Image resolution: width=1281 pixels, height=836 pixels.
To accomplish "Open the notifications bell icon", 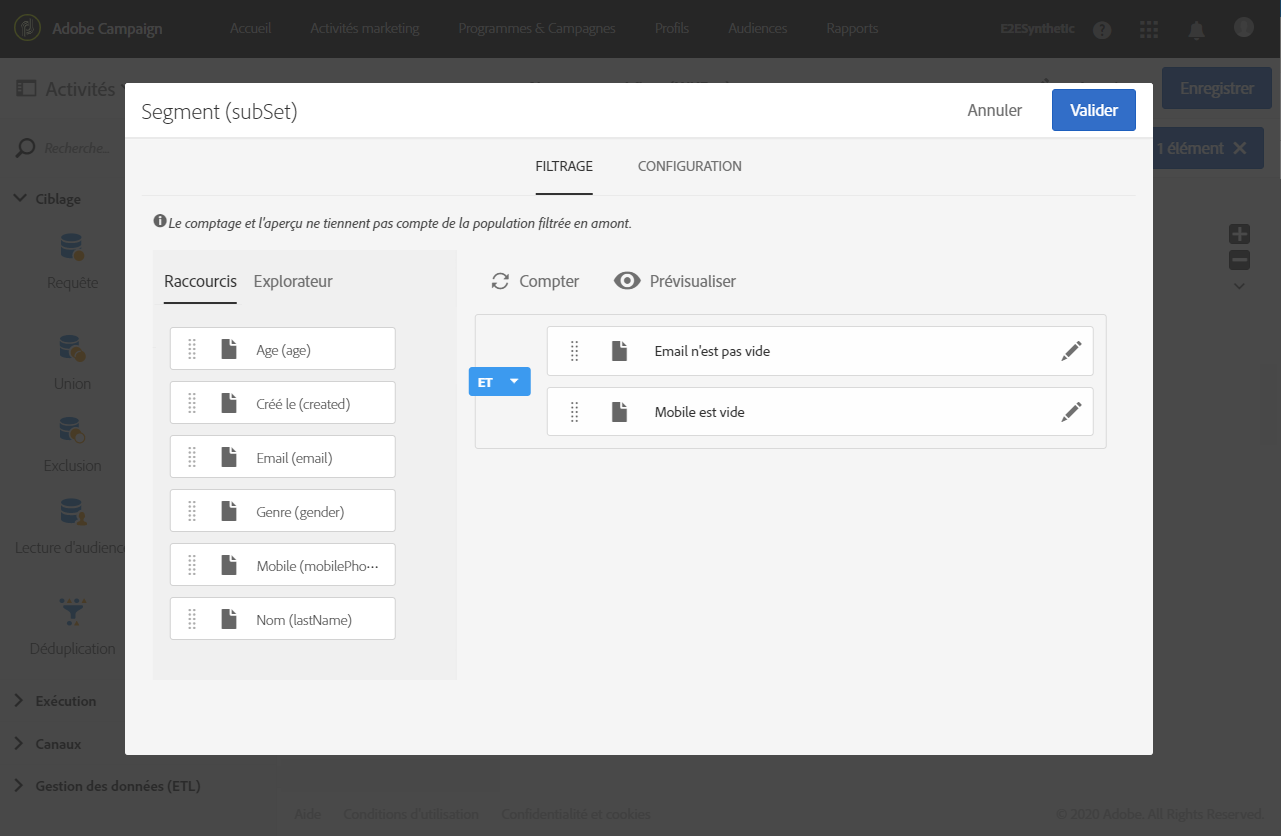I will [x=1196, y=29].
